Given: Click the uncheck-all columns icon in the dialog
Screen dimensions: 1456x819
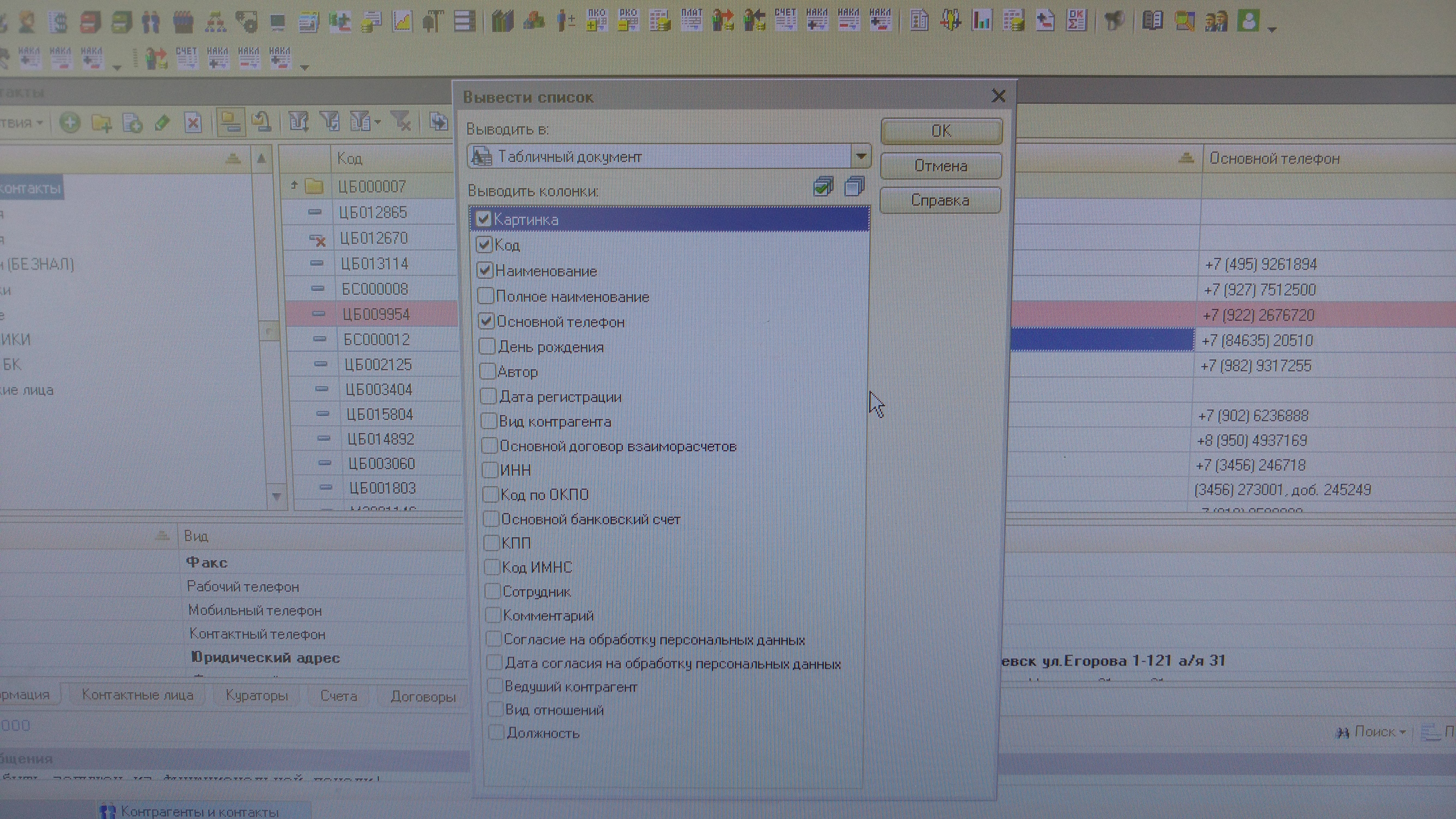Looking at the screenshot, I should point(855,186).
